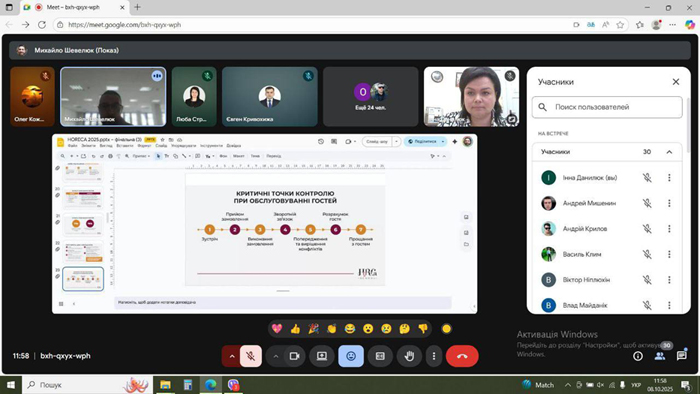This screenshot has height=394, width=700.
Task: Open the present screen sharing button
Action: click(322, 356)
